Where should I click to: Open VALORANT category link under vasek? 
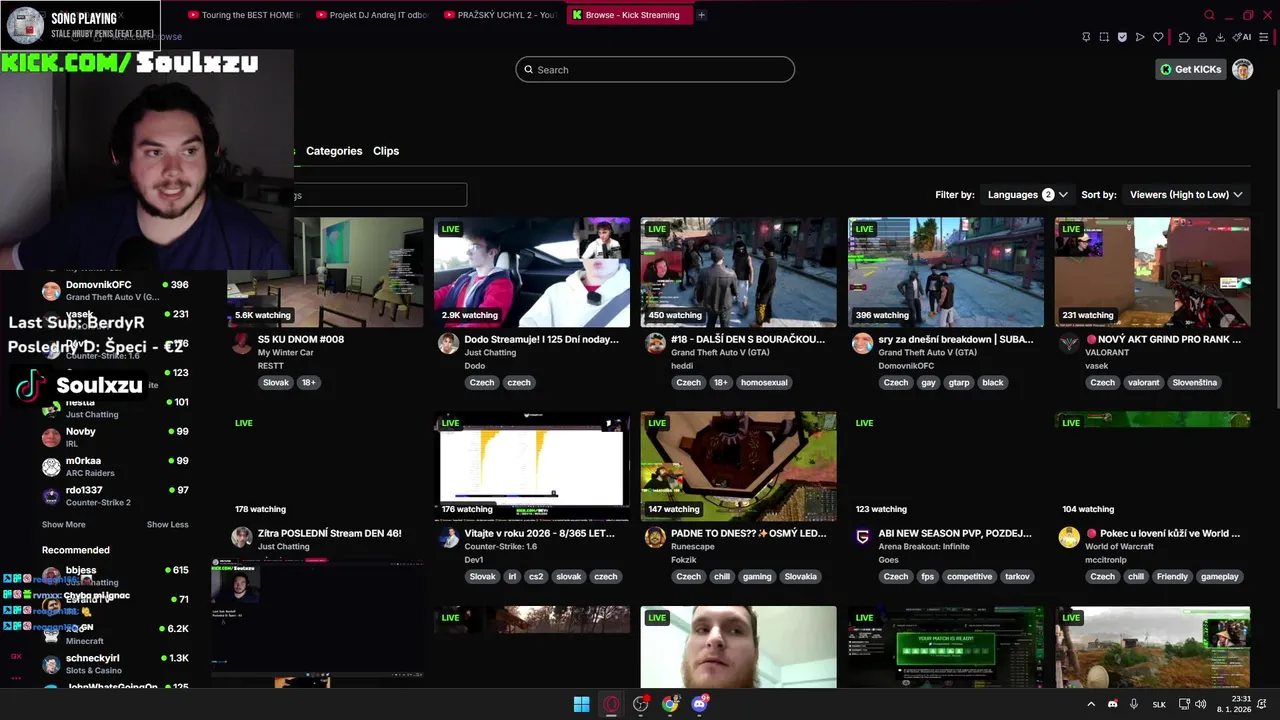1107,353
